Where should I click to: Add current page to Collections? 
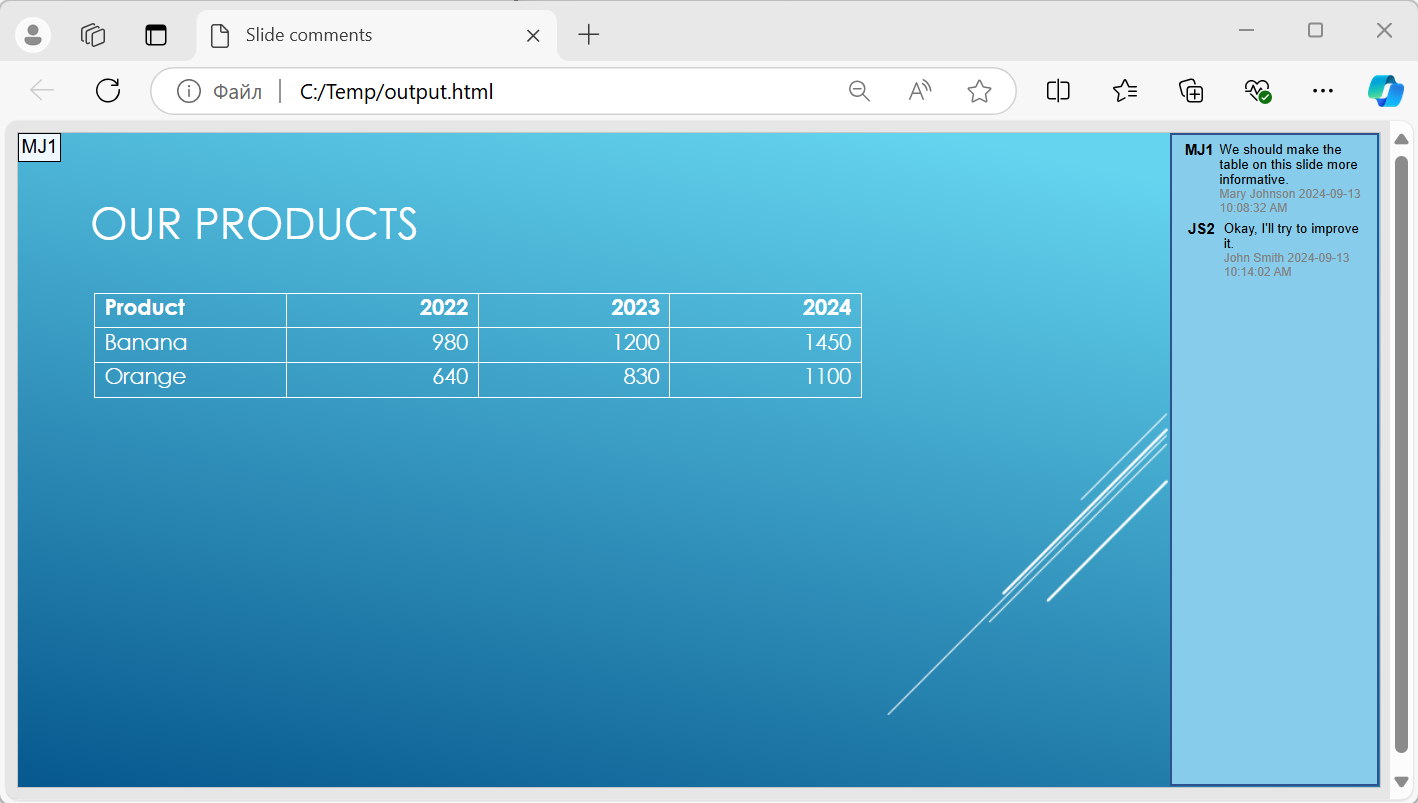tap(1190, 91)
